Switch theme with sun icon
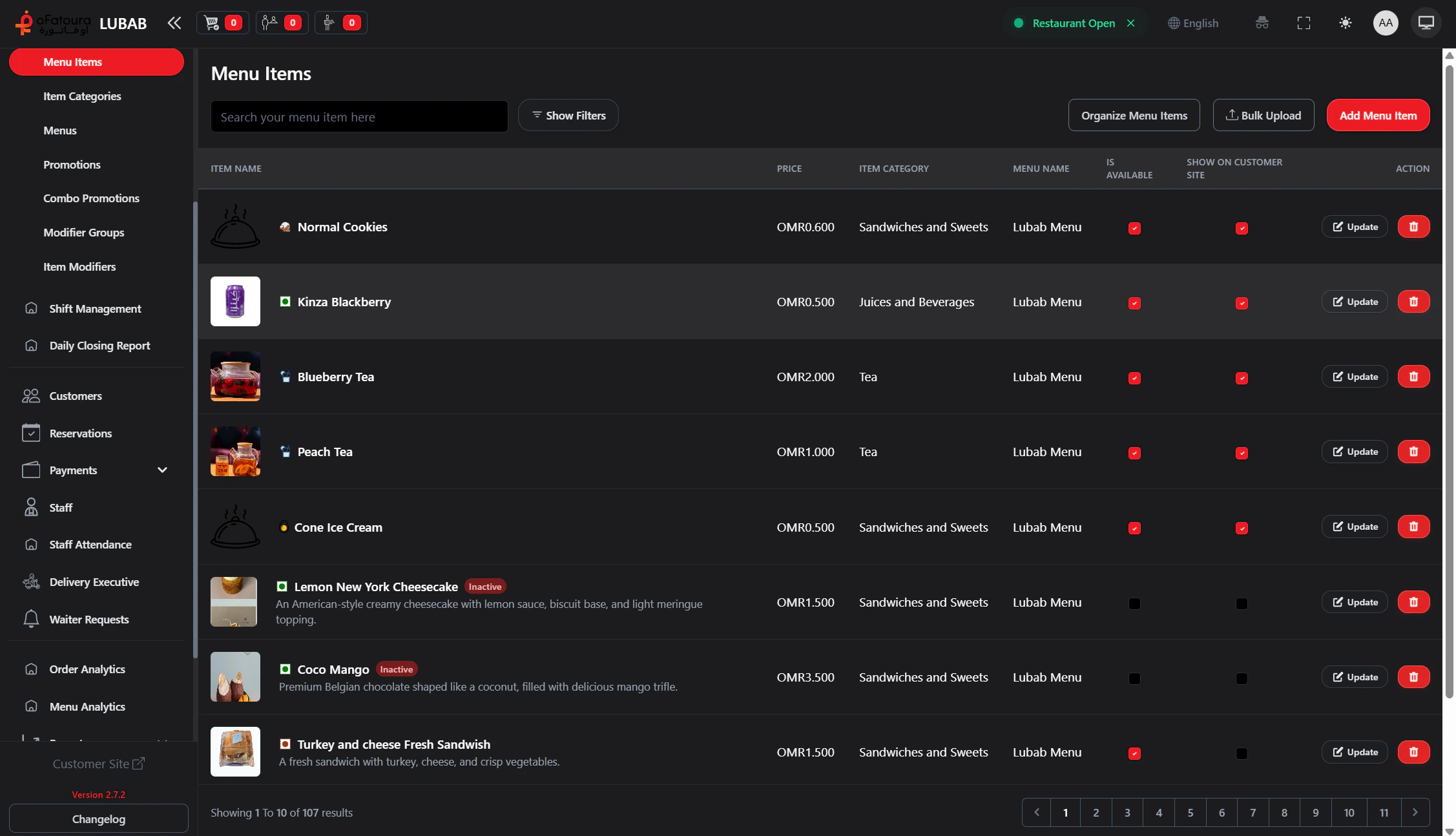Viewport: 1456px width, 836px height. click(1345, 23)
